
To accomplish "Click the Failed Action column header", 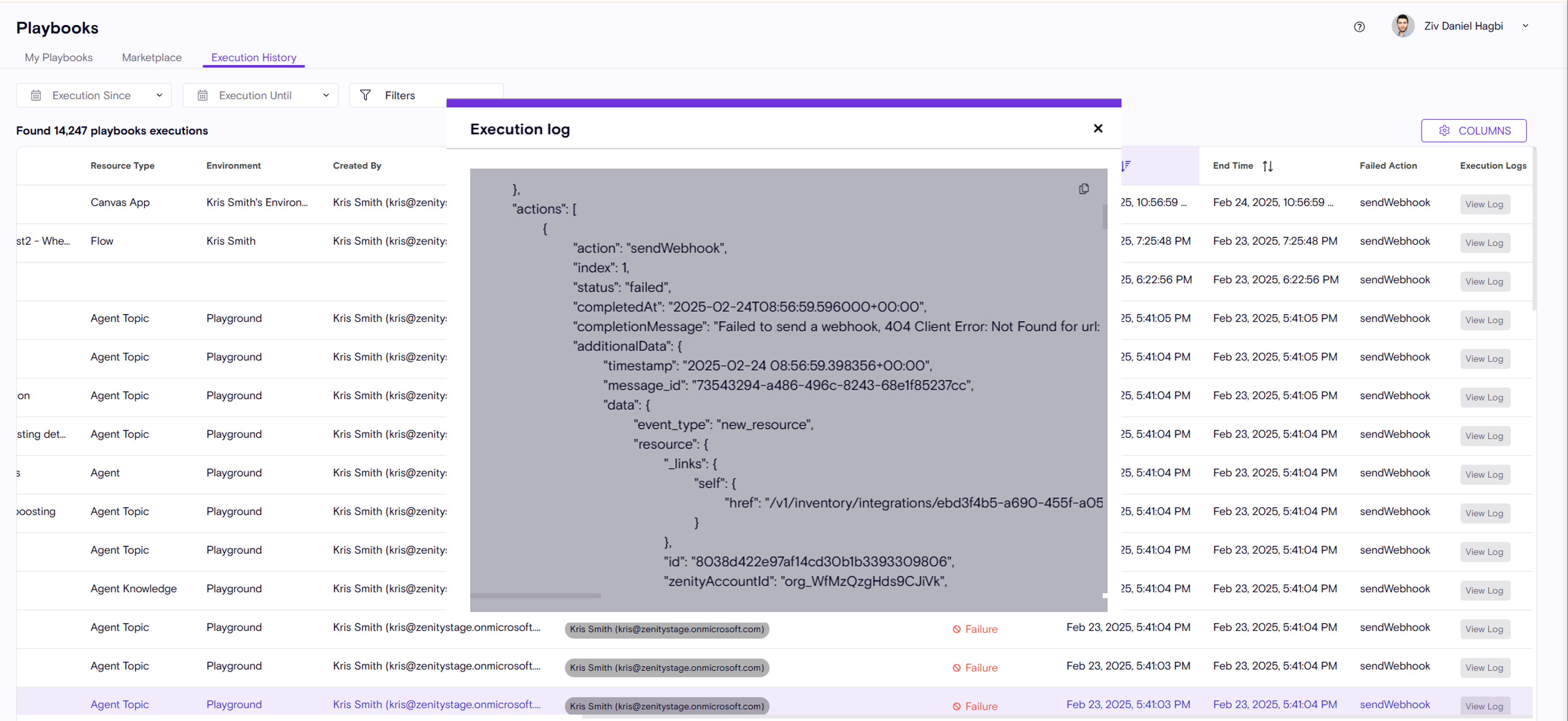I will pyautogui.click(x=1388, y=166).
